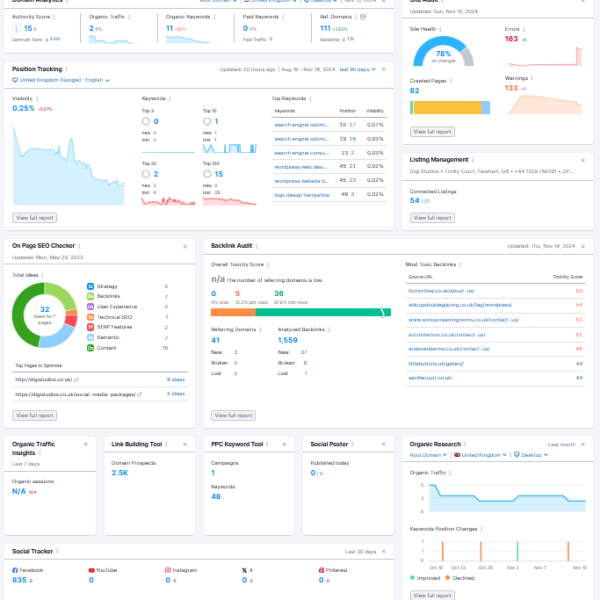
Task: View full report in Listing Management
Action: (432, 218)
